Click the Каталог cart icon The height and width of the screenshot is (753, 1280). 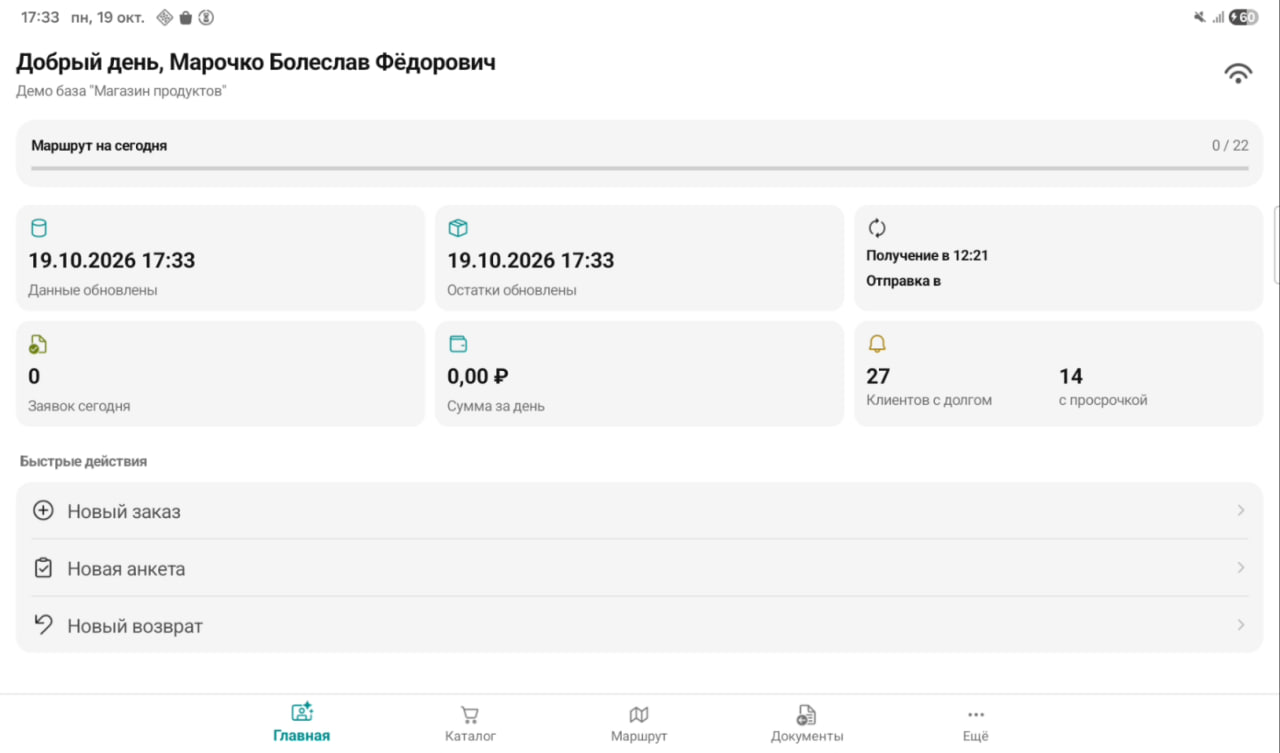(x=470, y=714)
